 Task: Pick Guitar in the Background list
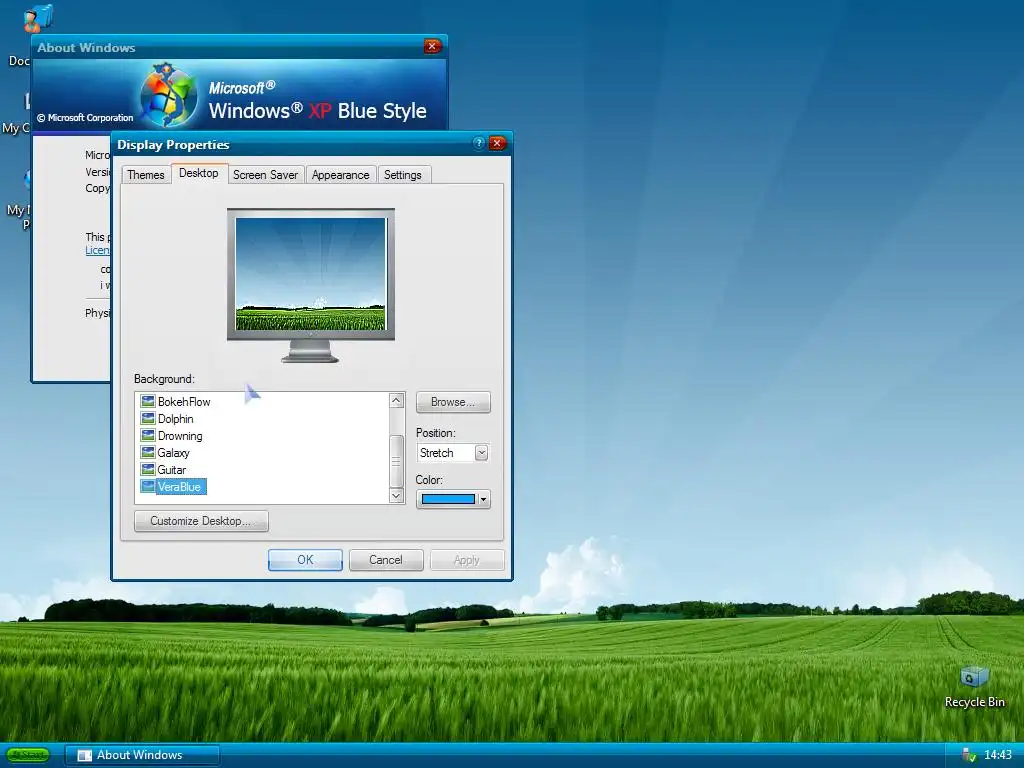(x=171, y=470)
